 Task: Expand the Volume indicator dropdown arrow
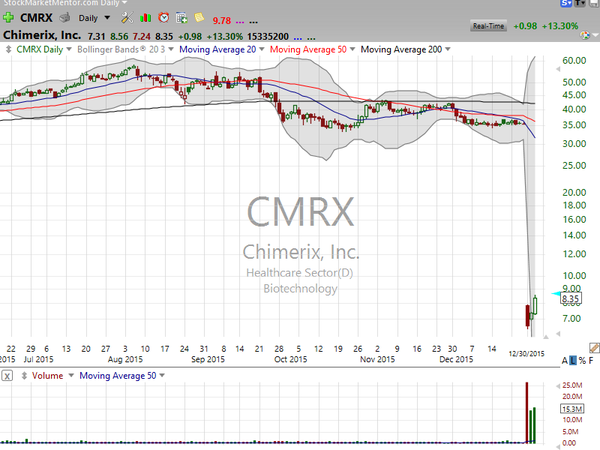pos(71,375)
